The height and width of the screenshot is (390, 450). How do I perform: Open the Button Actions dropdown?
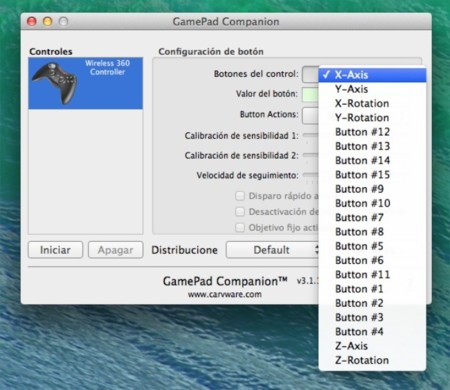[x=310, y=115]
